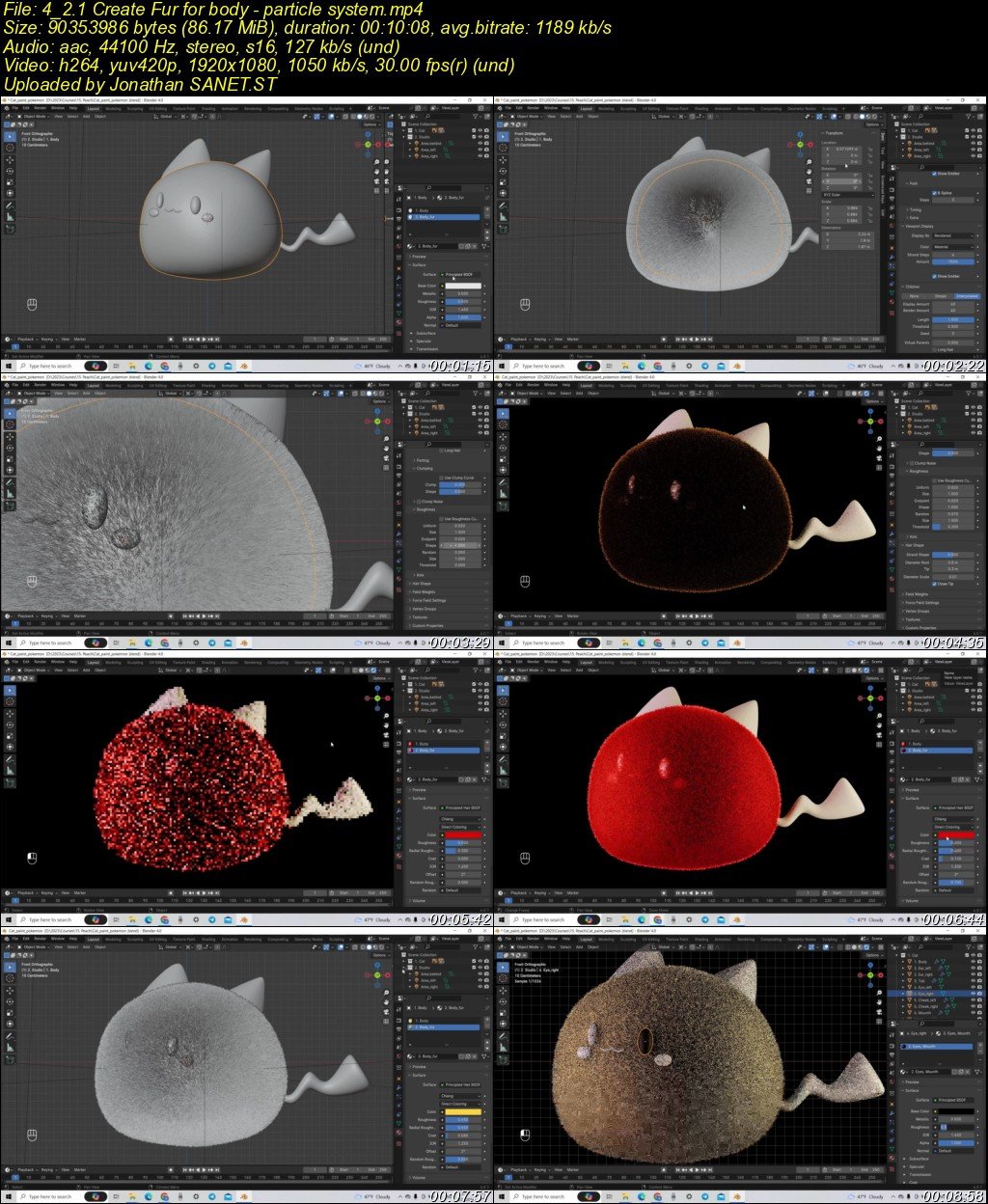This screenshot has width=988, height=1204.
Task: Select the Rotate tool in 00:01:15 frame
Action: (x=10, y=171)
